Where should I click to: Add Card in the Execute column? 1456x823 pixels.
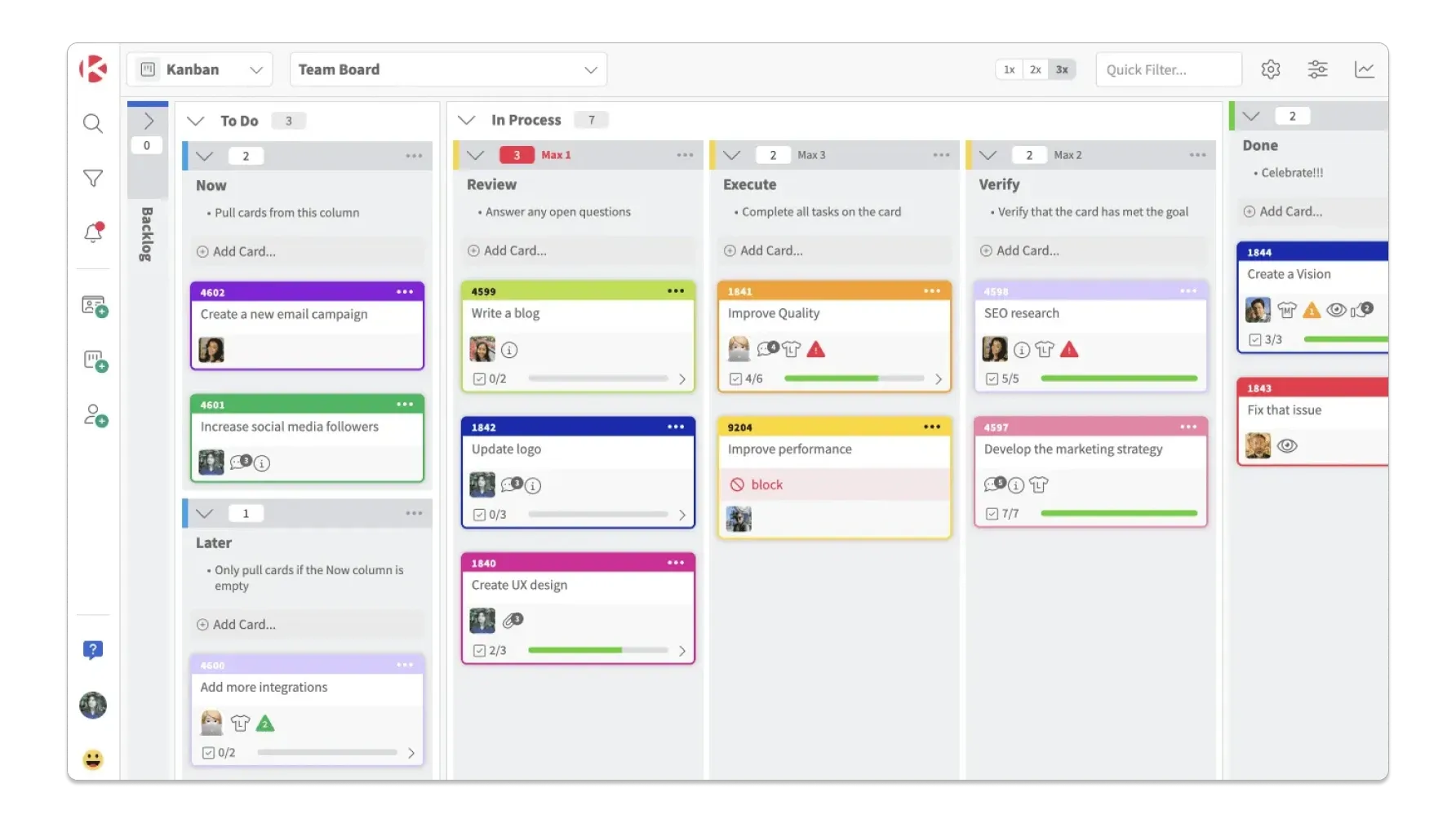(835, 250)
